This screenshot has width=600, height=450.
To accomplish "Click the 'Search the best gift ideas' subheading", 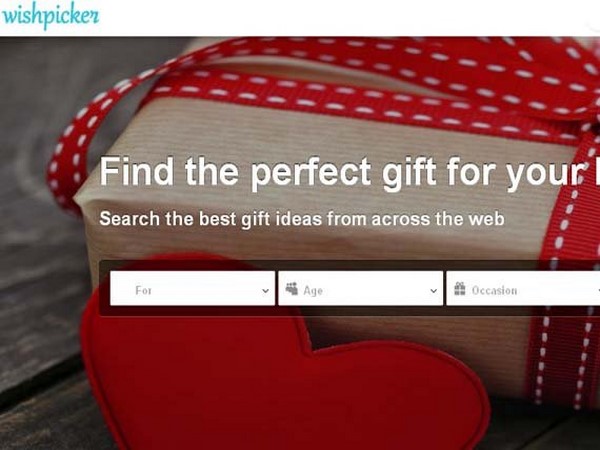I will click(x=302, y=219).
